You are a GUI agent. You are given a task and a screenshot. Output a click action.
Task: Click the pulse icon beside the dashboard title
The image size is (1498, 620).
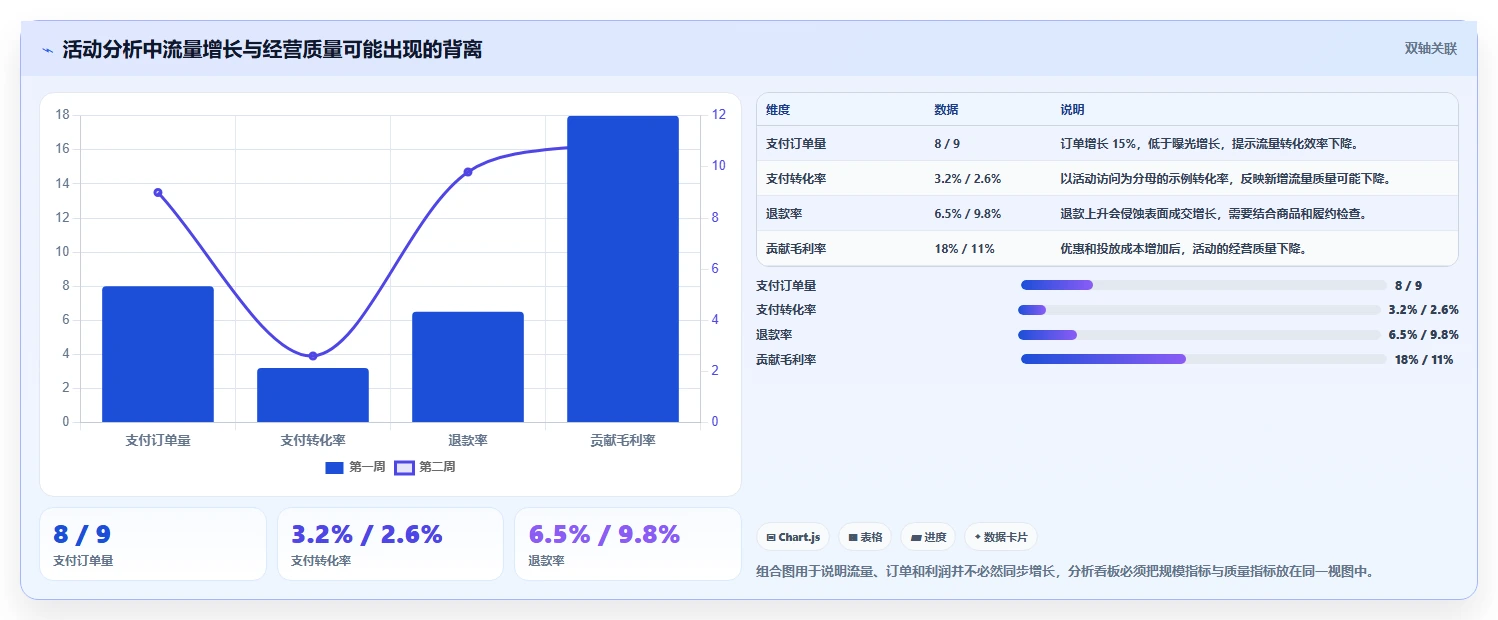(47, 50)
